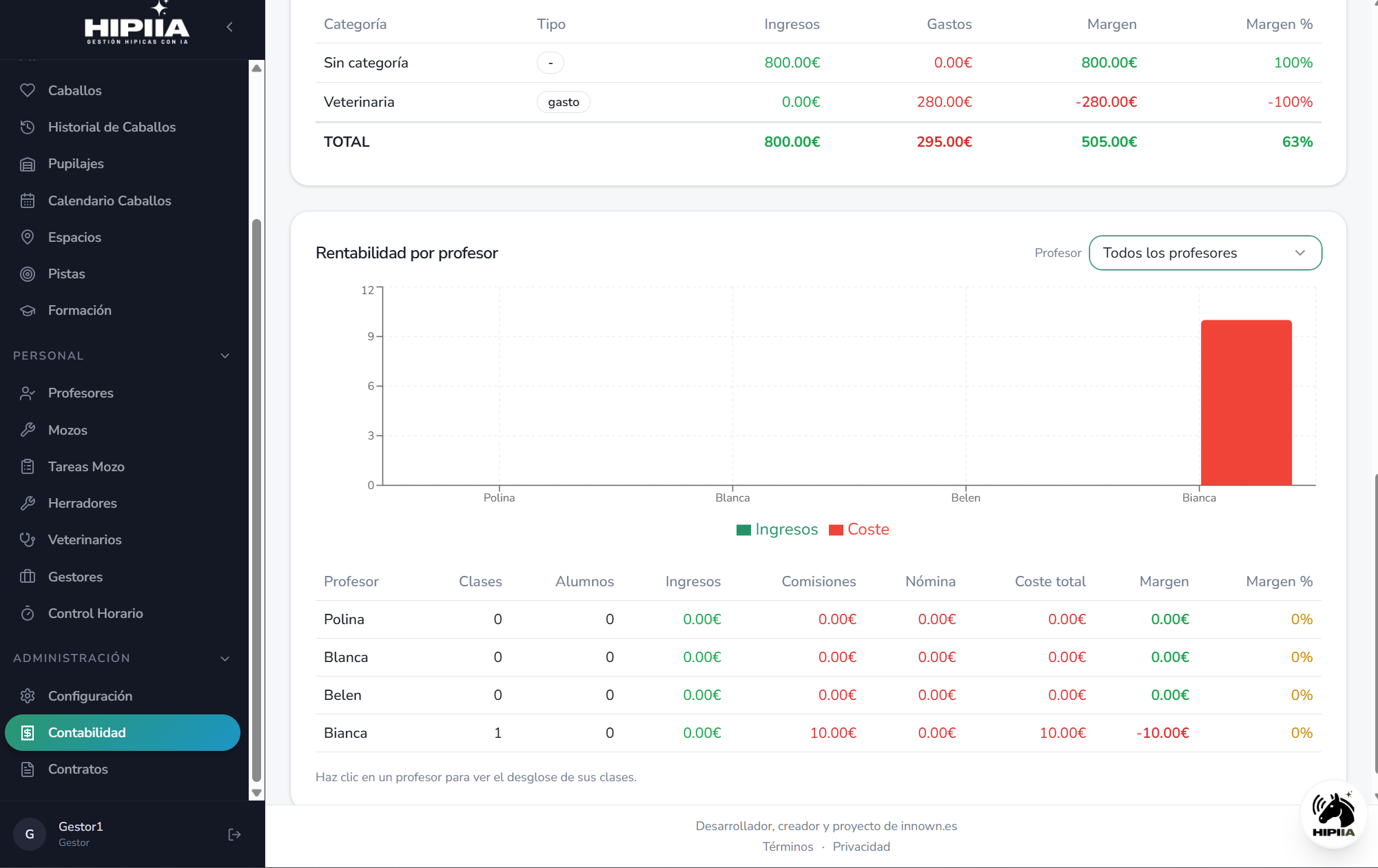The width and height of the screenshot is (1378, 868).
Task: Open the Espacios menu entry
Action: 123,237
